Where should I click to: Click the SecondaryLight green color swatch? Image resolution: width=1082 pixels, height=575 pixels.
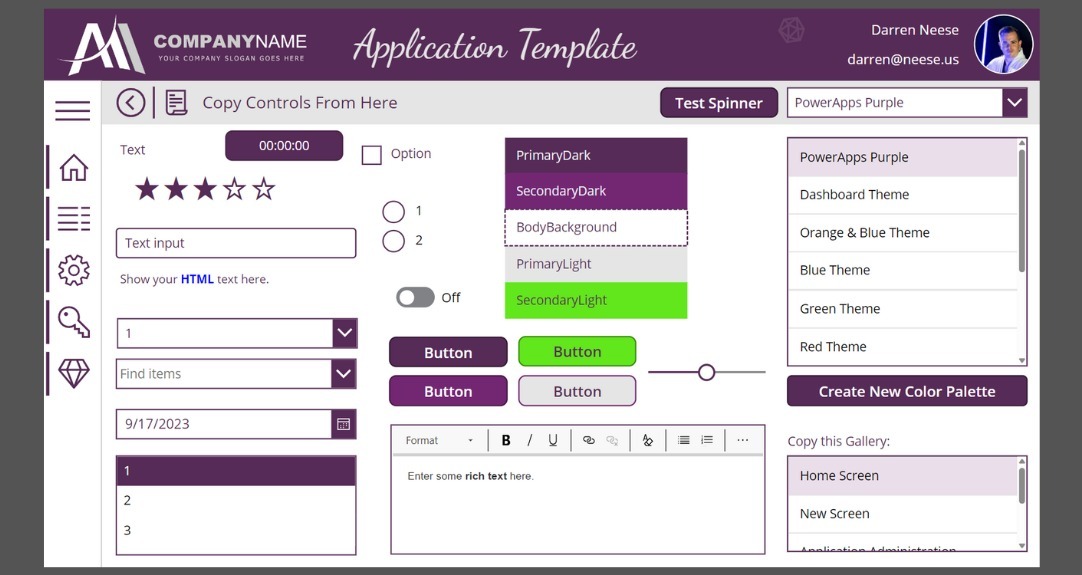pos(596,300)
